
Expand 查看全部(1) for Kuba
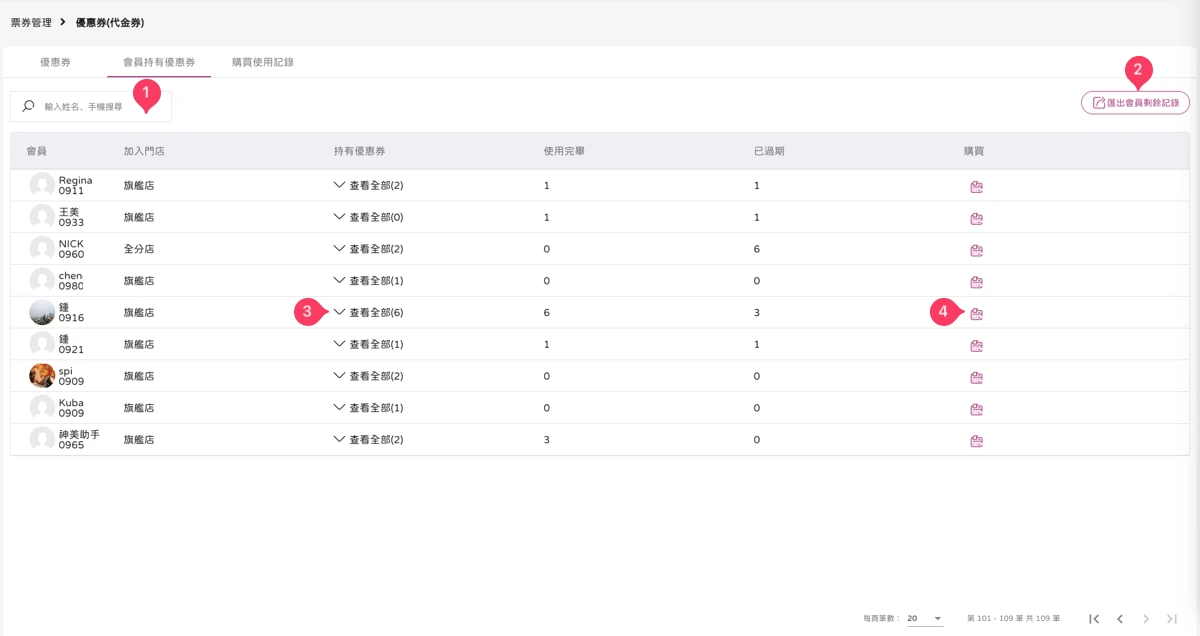pyautogui.click(x=368, y=408)
